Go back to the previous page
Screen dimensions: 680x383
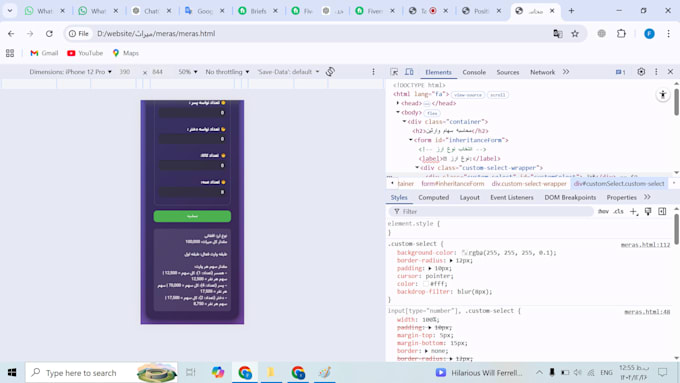point(11,33)
